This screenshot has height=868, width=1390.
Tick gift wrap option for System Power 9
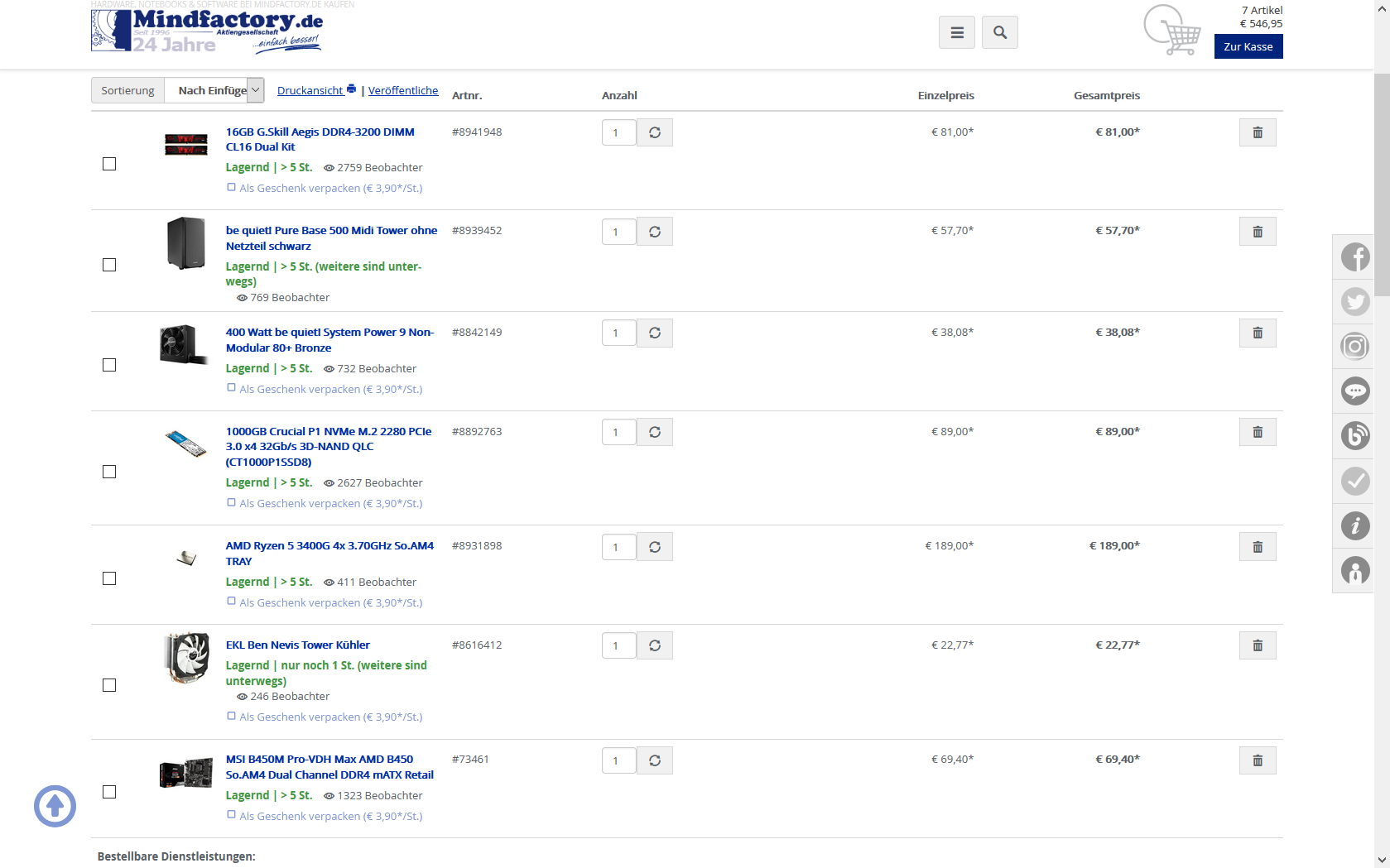232,388
